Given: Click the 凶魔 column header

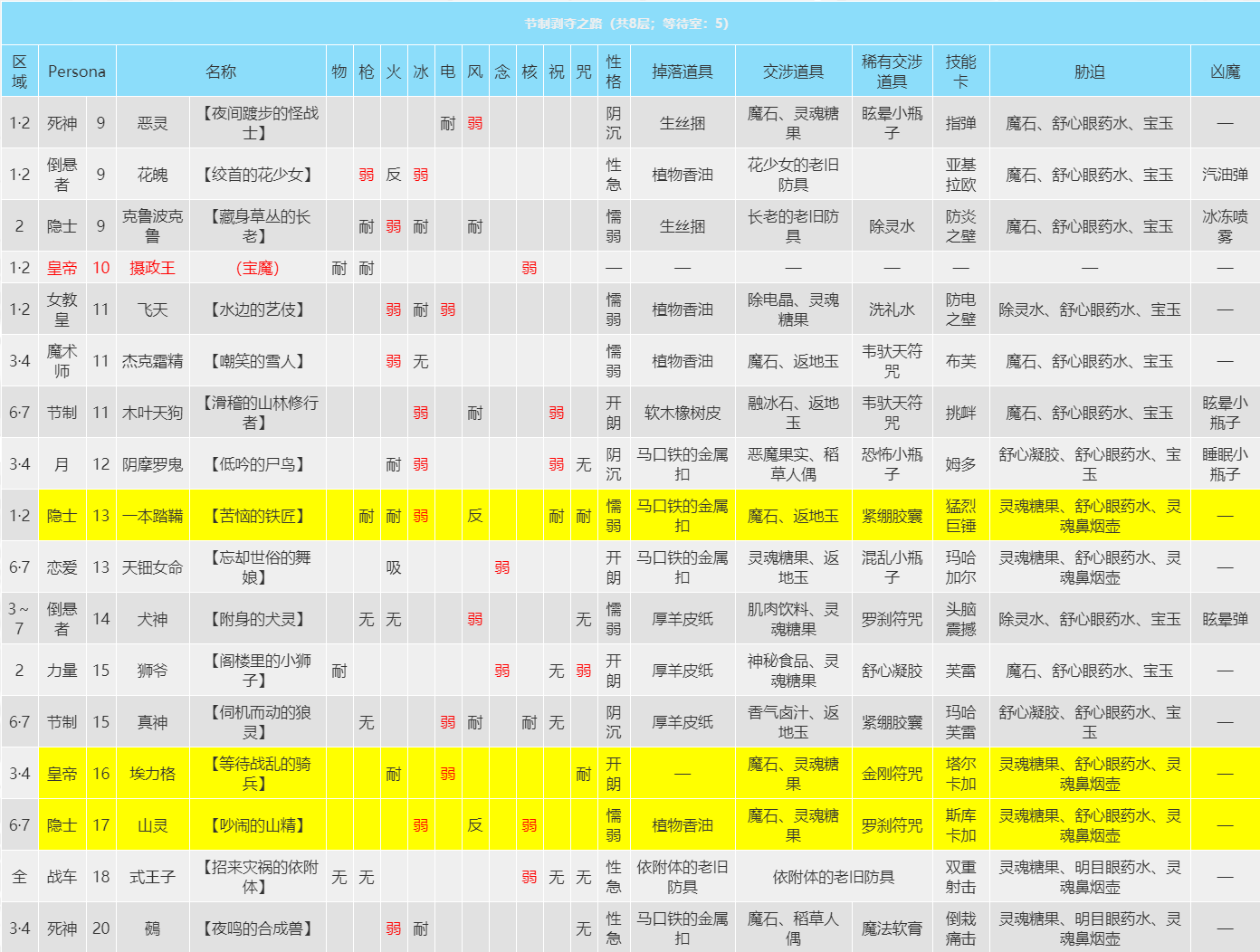Looking at the screenshot, I should click(1226, 71).
